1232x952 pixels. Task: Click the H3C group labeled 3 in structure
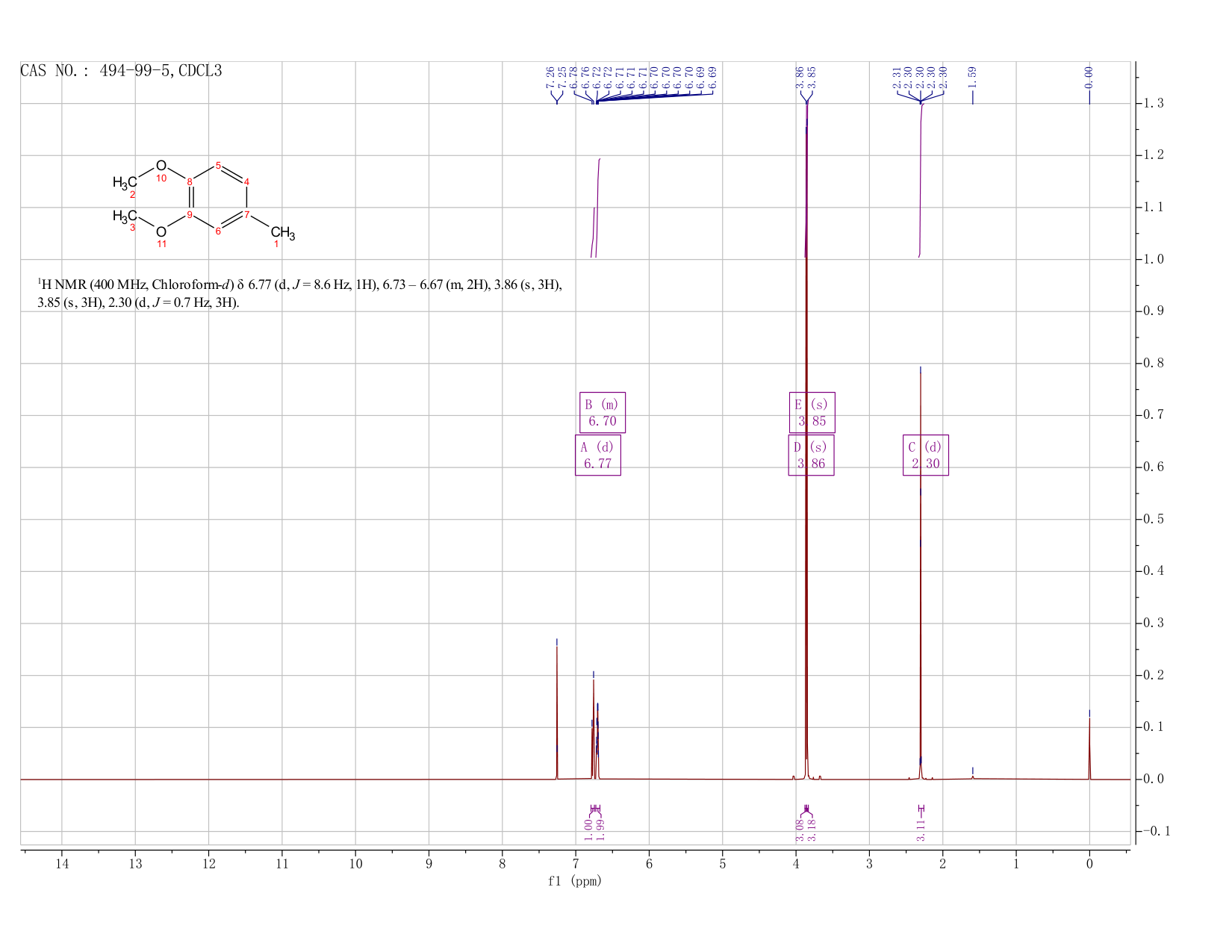tap(125, 216)
